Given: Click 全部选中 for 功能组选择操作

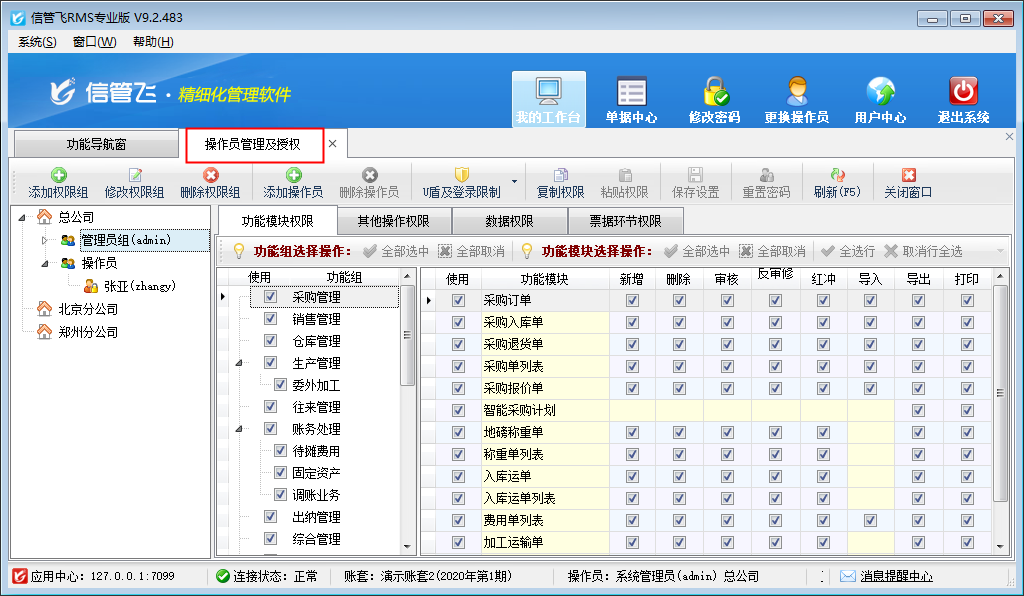Looking at the screenshot, I should 396,251.
